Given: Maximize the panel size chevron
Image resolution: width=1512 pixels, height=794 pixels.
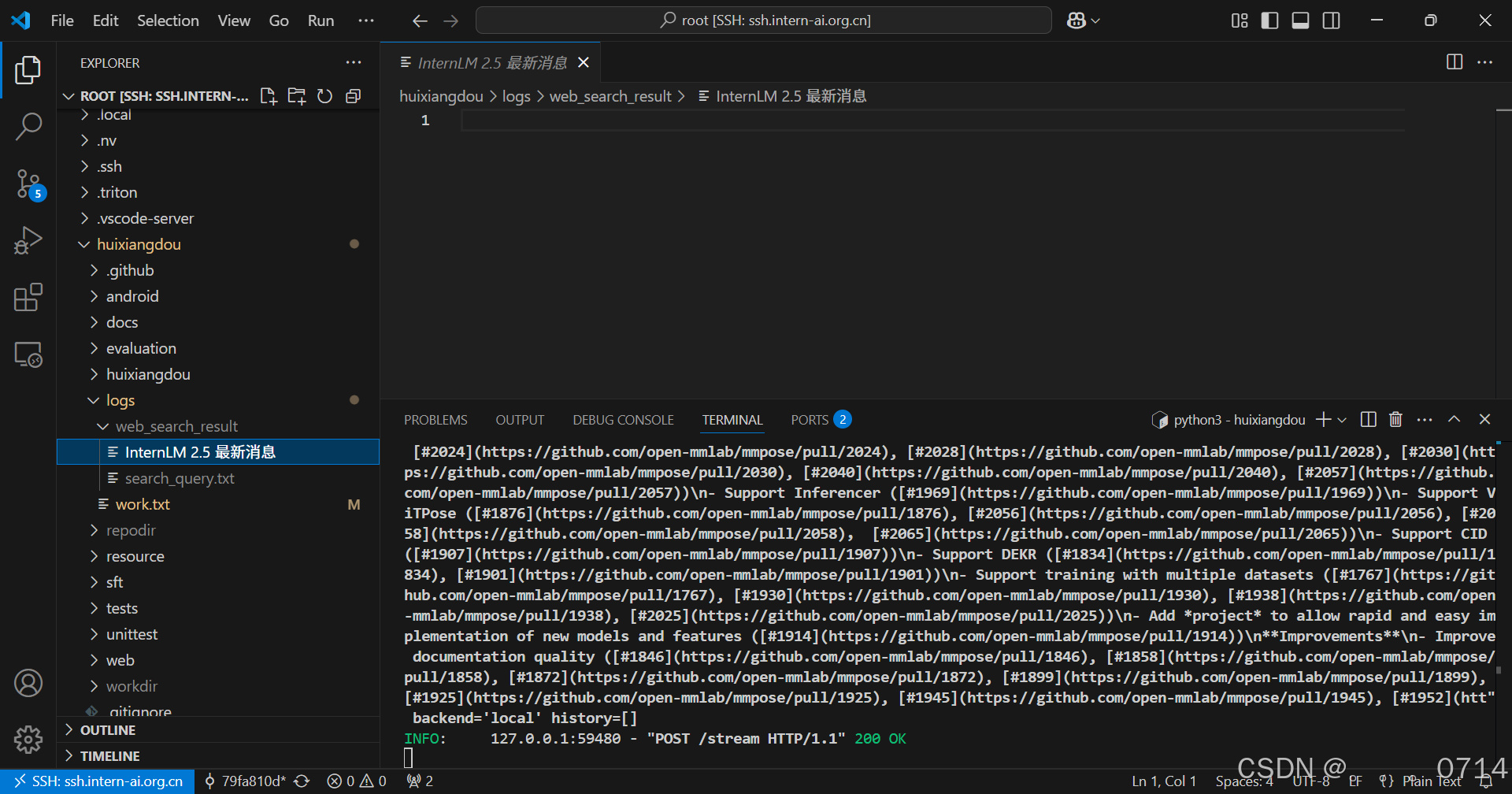Looking at the screenshot, I should (1454, 420).
